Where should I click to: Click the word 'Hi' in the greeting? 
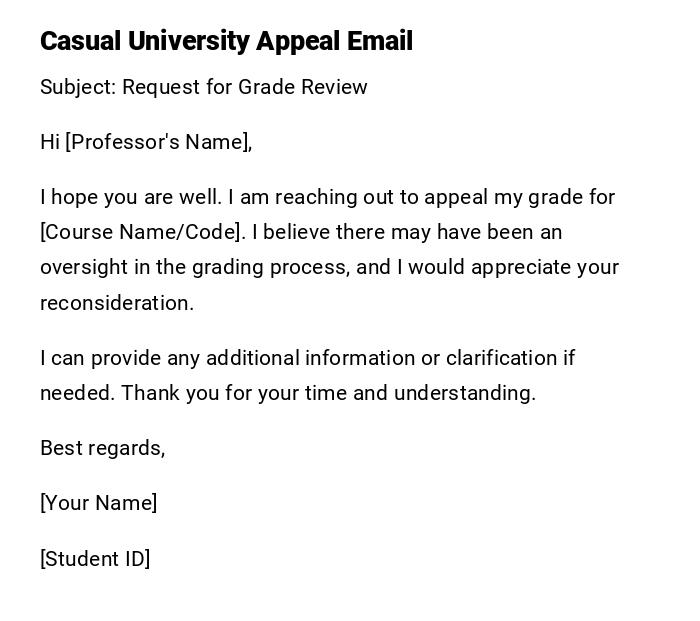click(50, 142)
